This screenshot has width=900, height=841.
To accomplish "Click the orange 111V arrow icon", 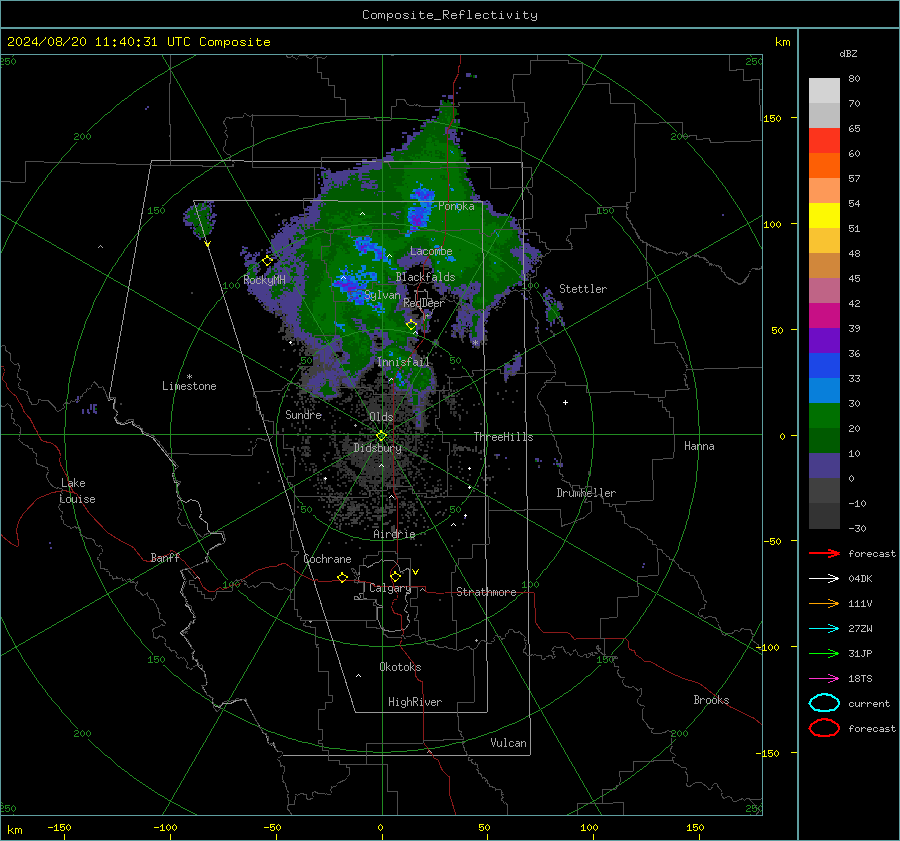I will tap(824, 603).
